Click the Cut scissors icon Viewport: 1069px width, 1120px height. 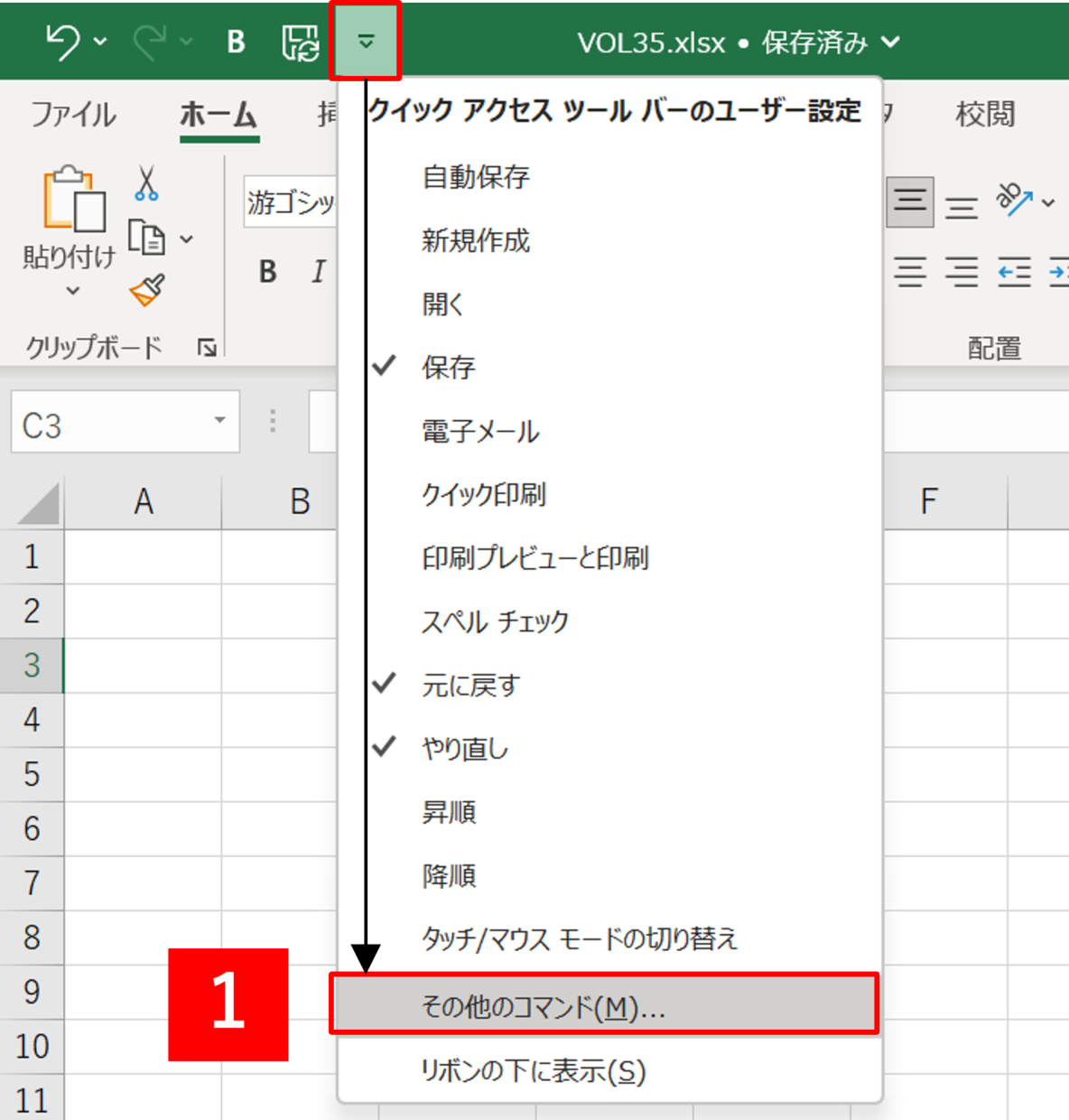pos(146,183)
